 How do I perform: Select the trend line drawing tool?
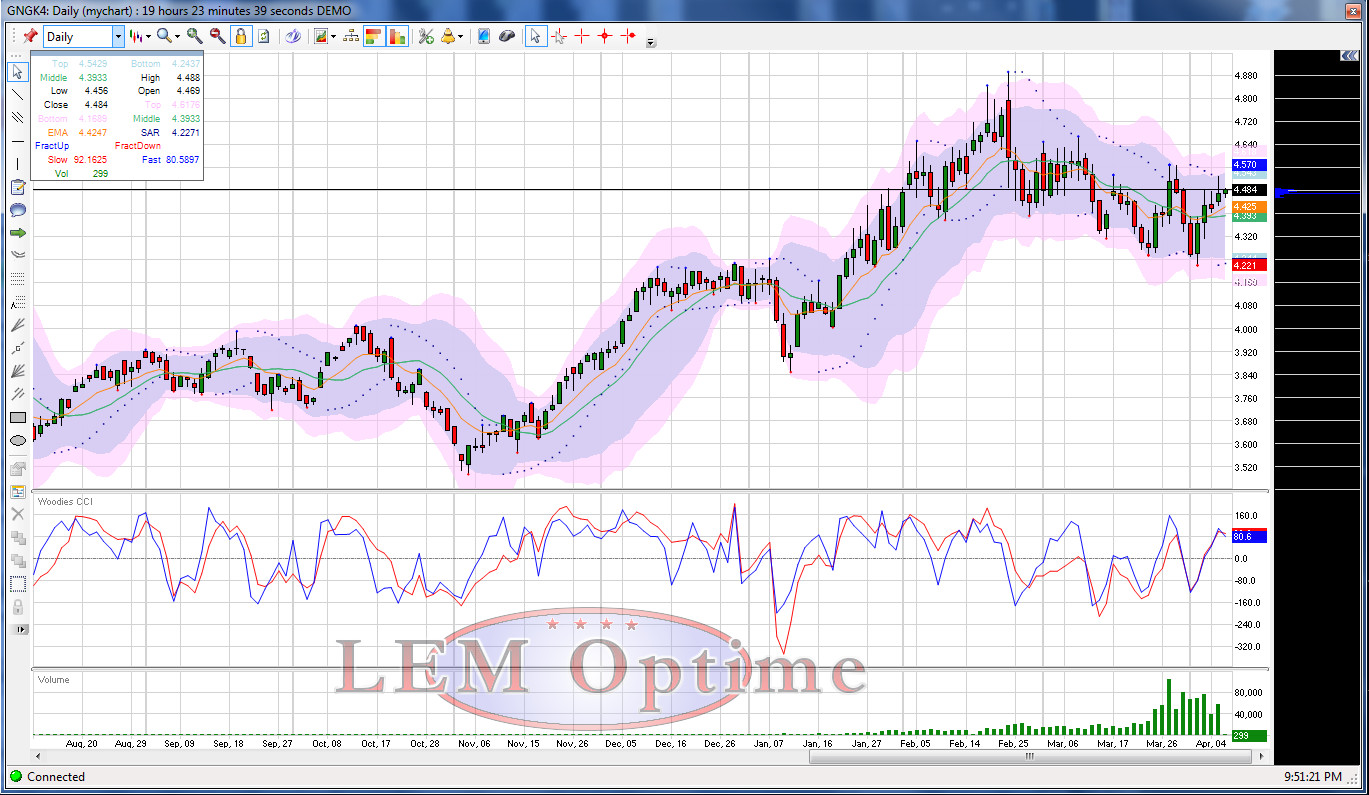point(17,95)
